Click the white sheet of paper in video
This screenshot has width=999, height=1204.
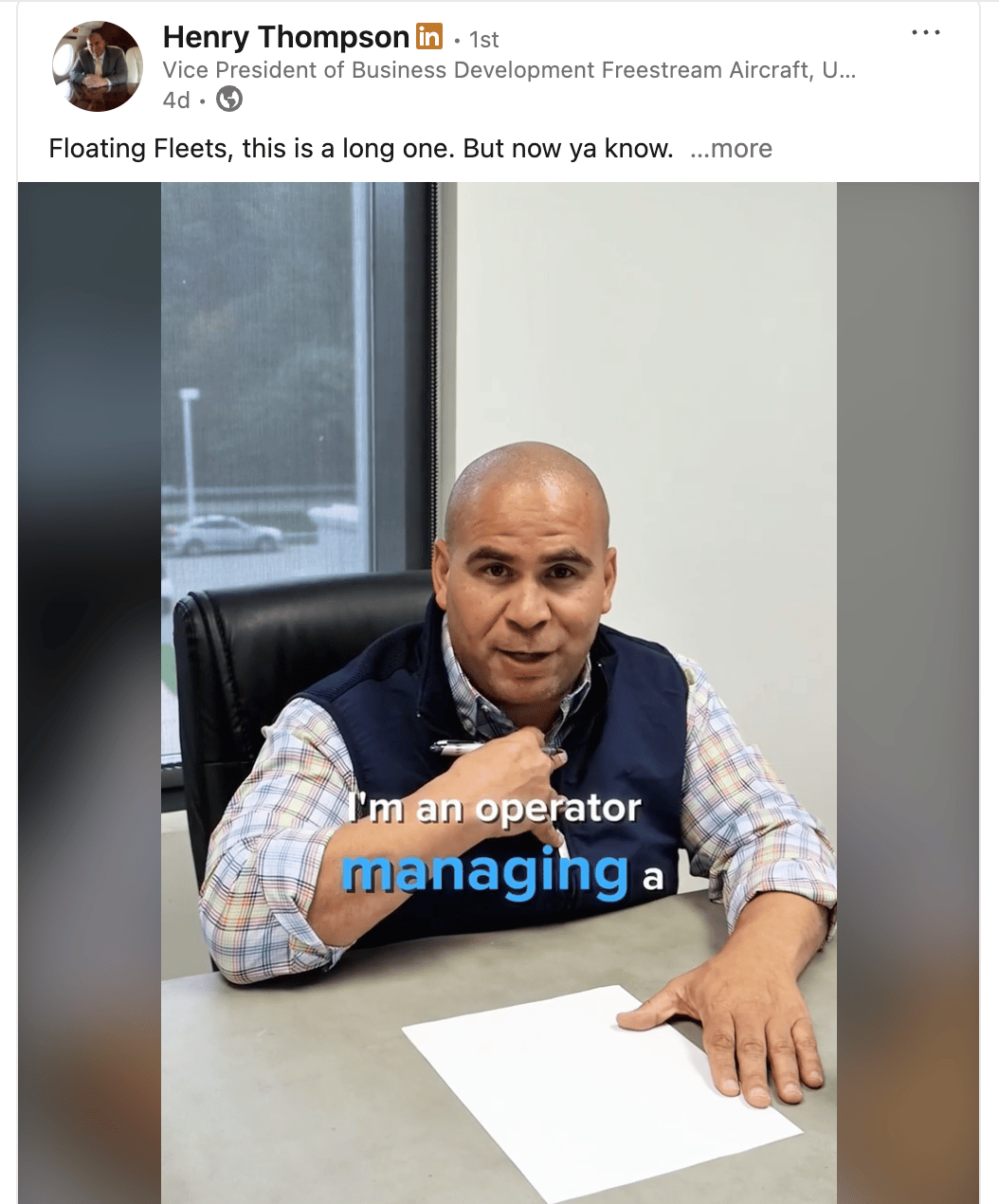click(x=602, y=1091)
